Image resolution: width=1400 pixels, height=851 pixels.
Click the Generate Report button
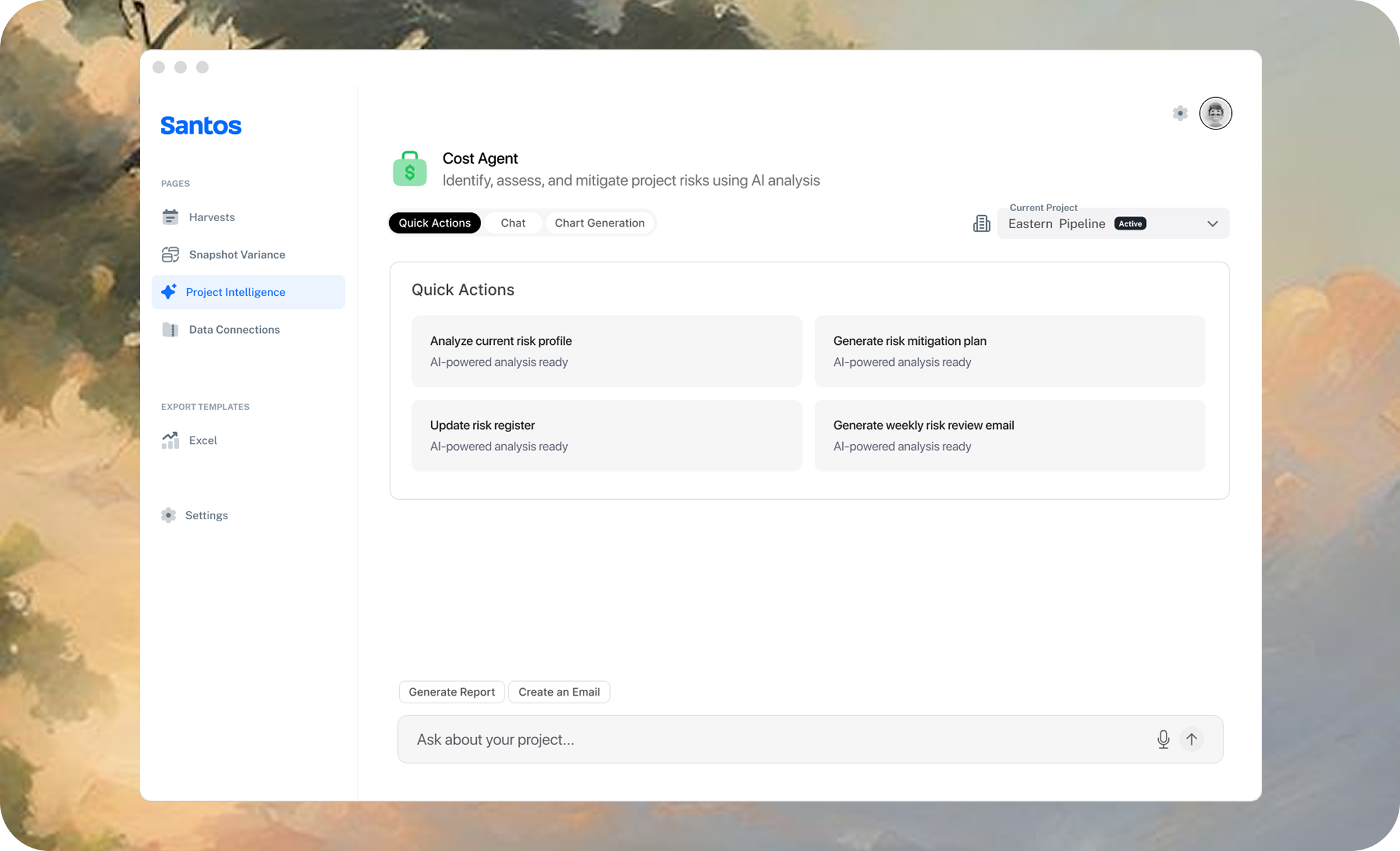452,692
